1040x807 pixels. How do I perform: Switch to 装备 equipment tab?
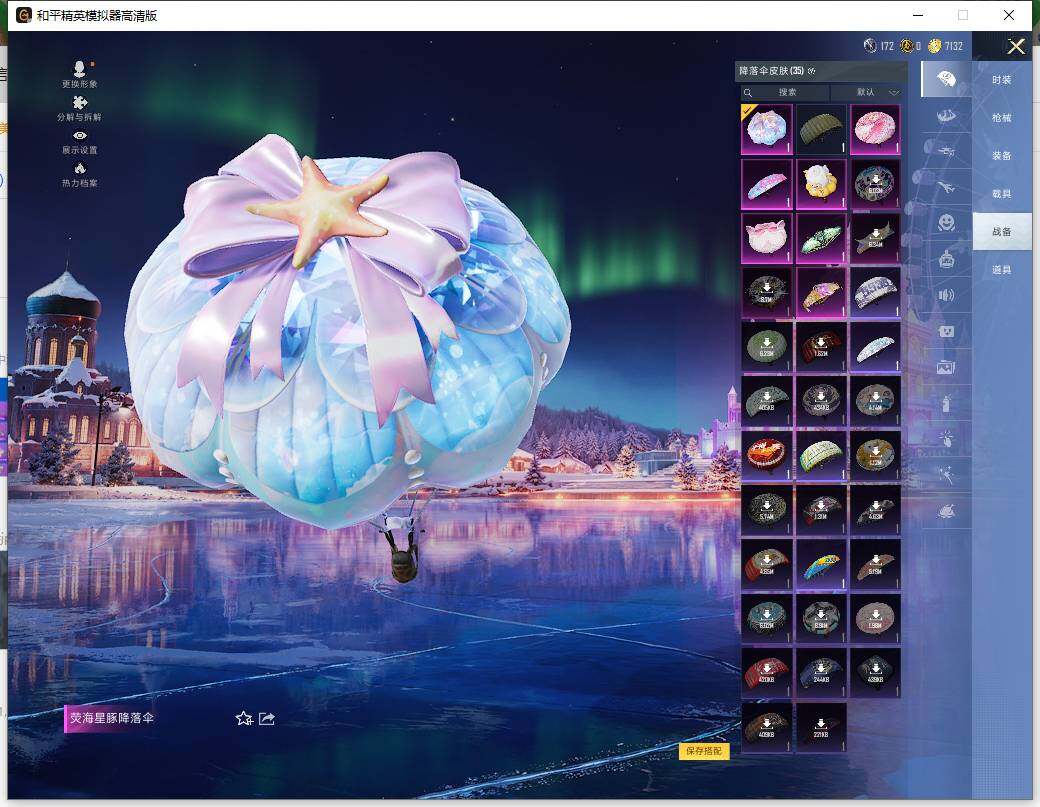pyautogui.click(x=1002, y=155)
